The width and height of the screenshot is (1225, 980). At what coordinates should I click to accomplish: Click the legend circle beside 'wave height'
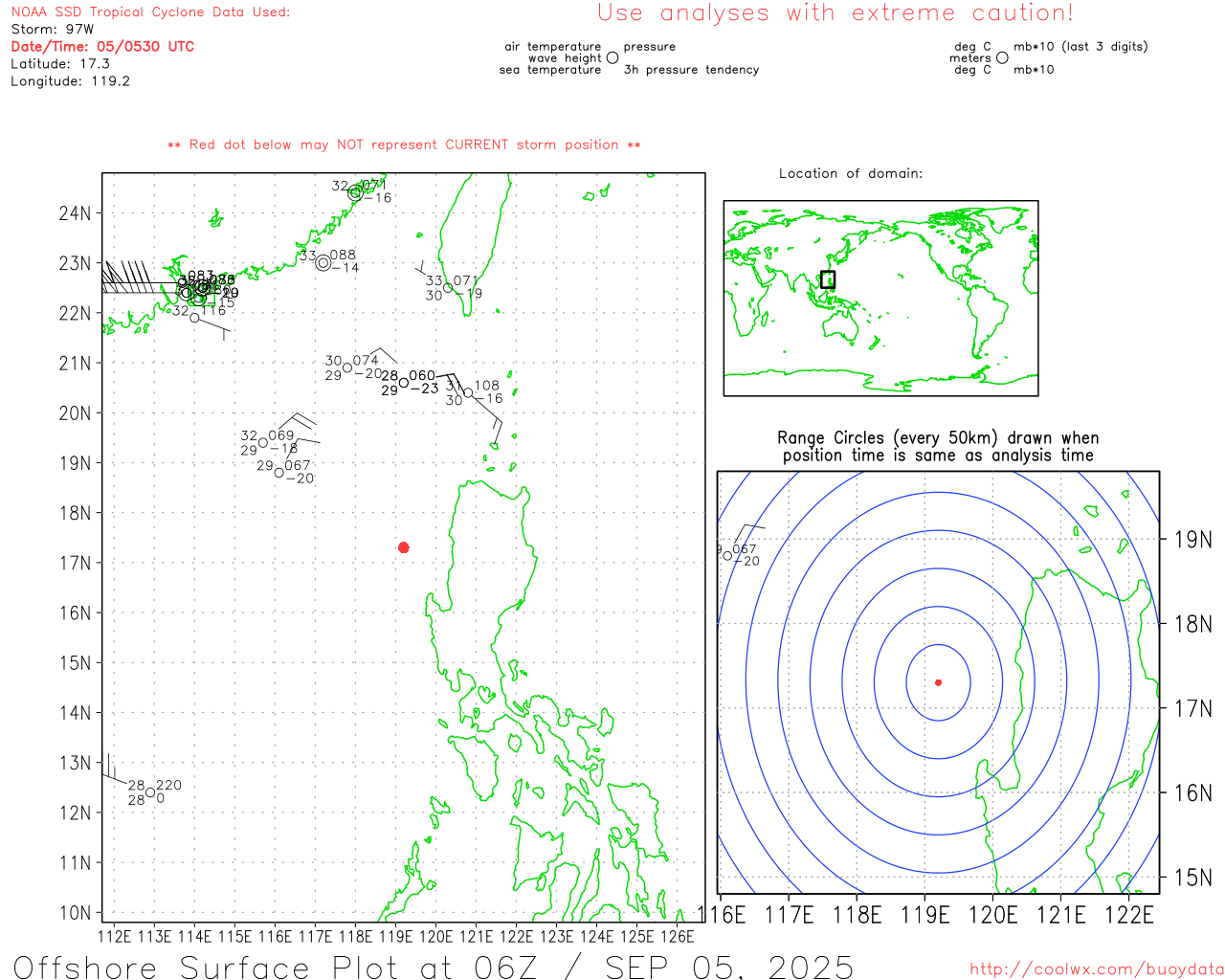612,57
